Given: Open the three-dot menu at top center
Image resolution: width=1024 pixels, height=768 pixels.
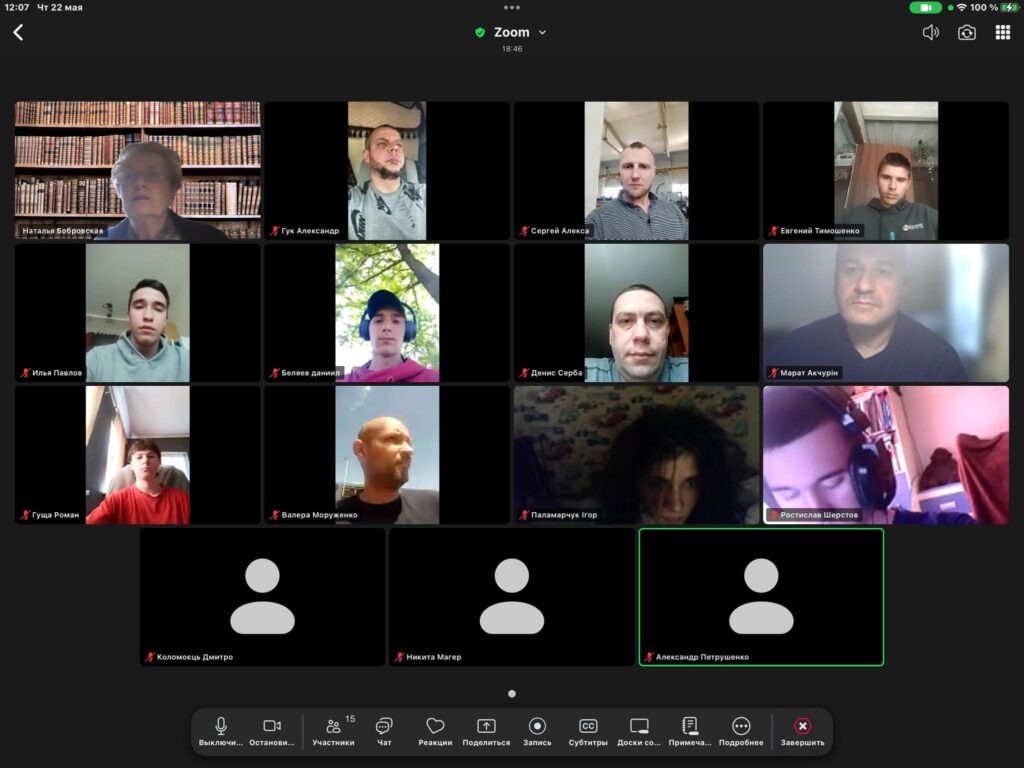Looking at the screenshot, I should (x=512, y=8).
